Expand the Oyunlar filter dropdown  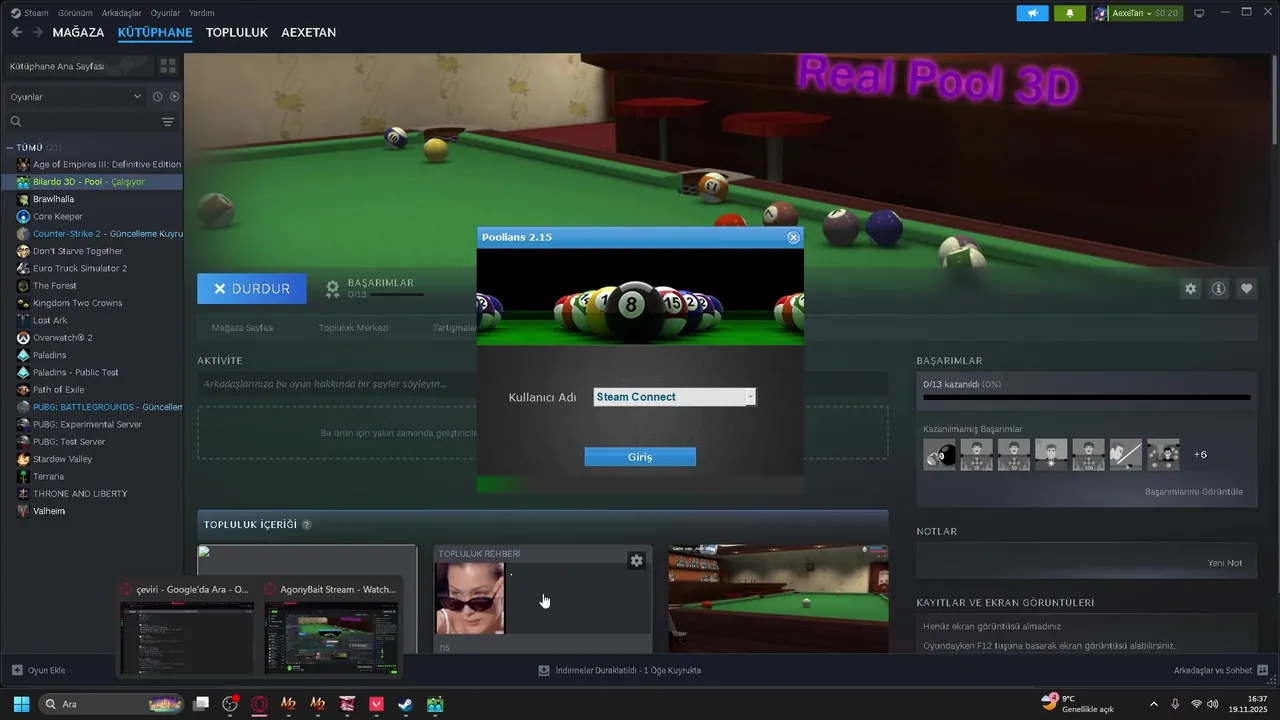pyautogui.click(x=76, y=97)
